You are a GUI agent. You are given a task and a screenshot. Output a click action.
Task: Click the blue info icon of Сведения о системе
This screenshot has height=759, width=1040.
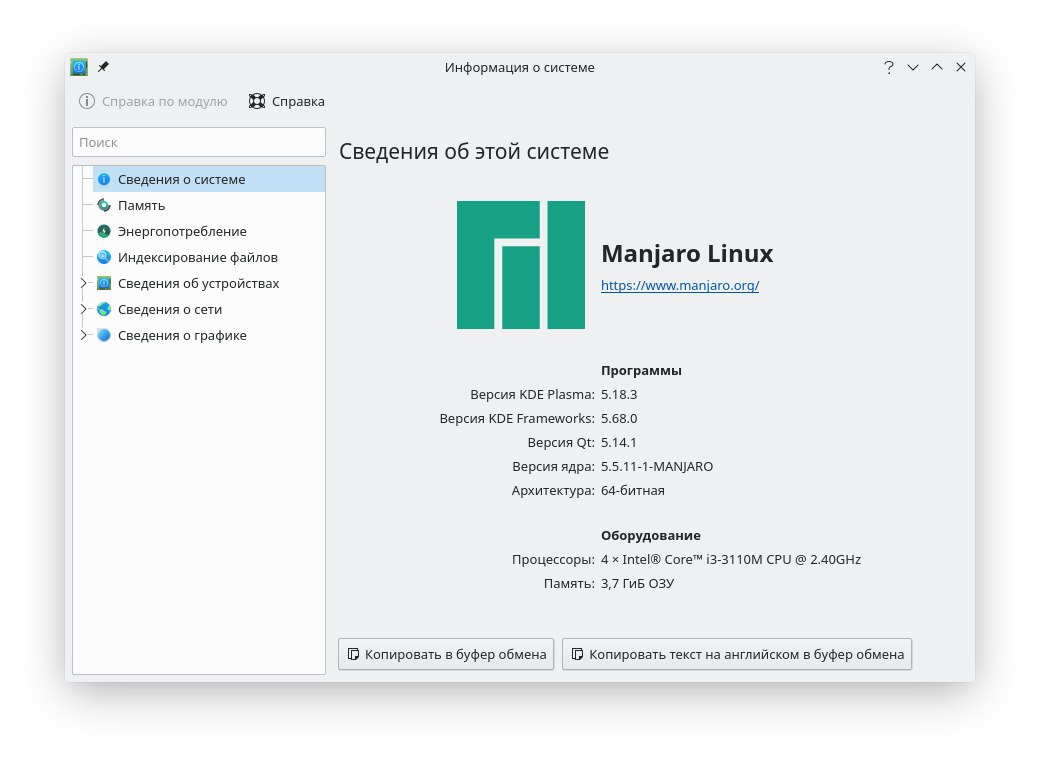[x=104, y=179]
